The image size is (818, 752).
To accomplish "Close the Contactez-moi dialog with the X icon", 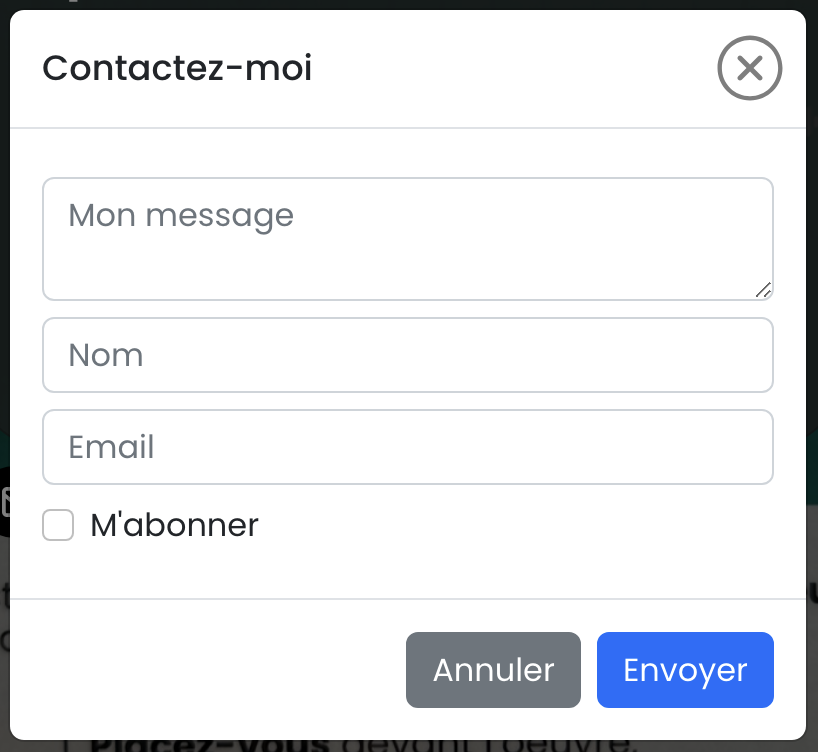I will (x=749, y=68).
